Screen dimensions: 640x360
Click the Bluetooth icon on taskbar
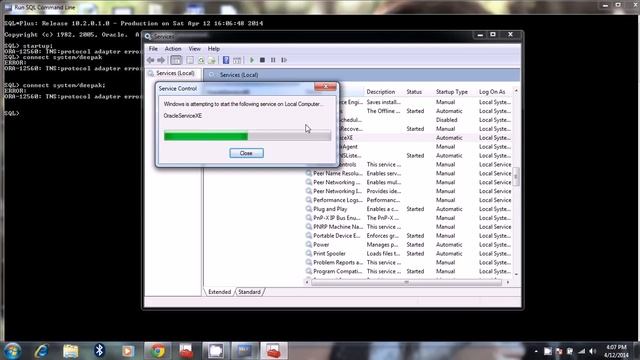click(99, 351)
